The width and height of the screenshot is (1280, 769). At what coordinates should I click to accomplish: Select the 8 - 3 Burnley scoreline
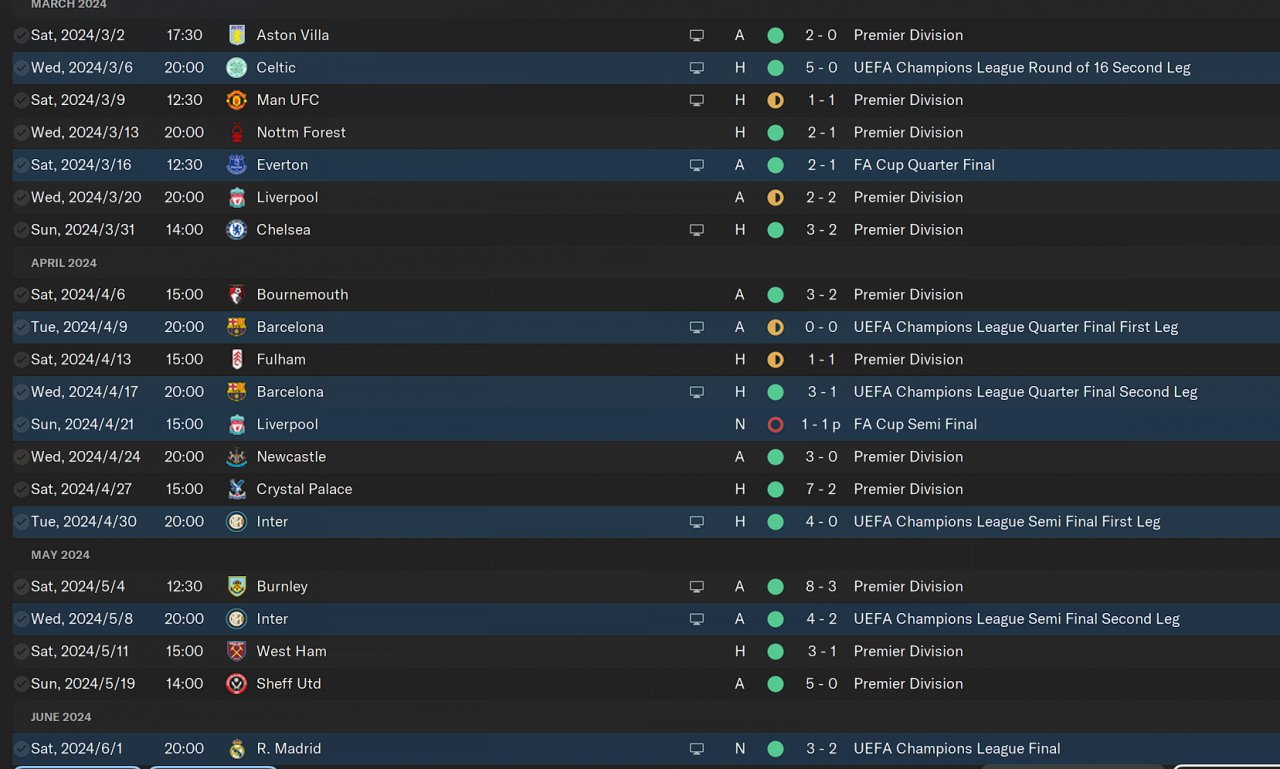821,586
